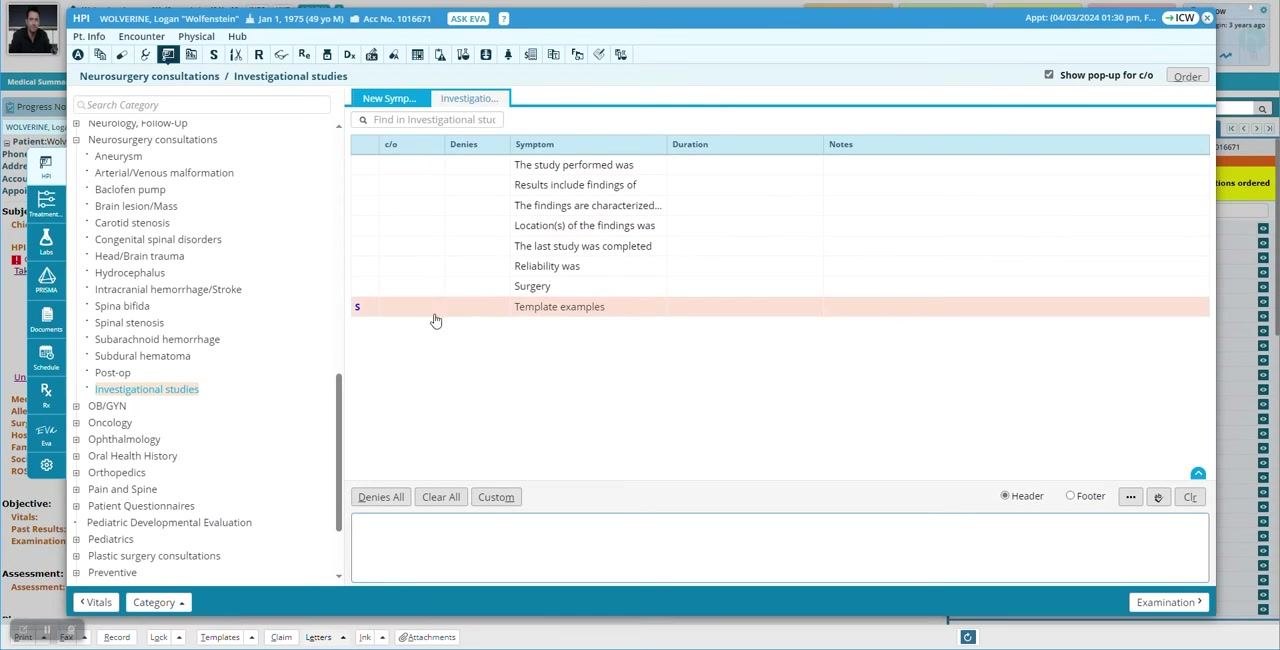This screenshot has width=1280, height=650.
Task: Open PRISMA in left sidebar
Action: 46,280
